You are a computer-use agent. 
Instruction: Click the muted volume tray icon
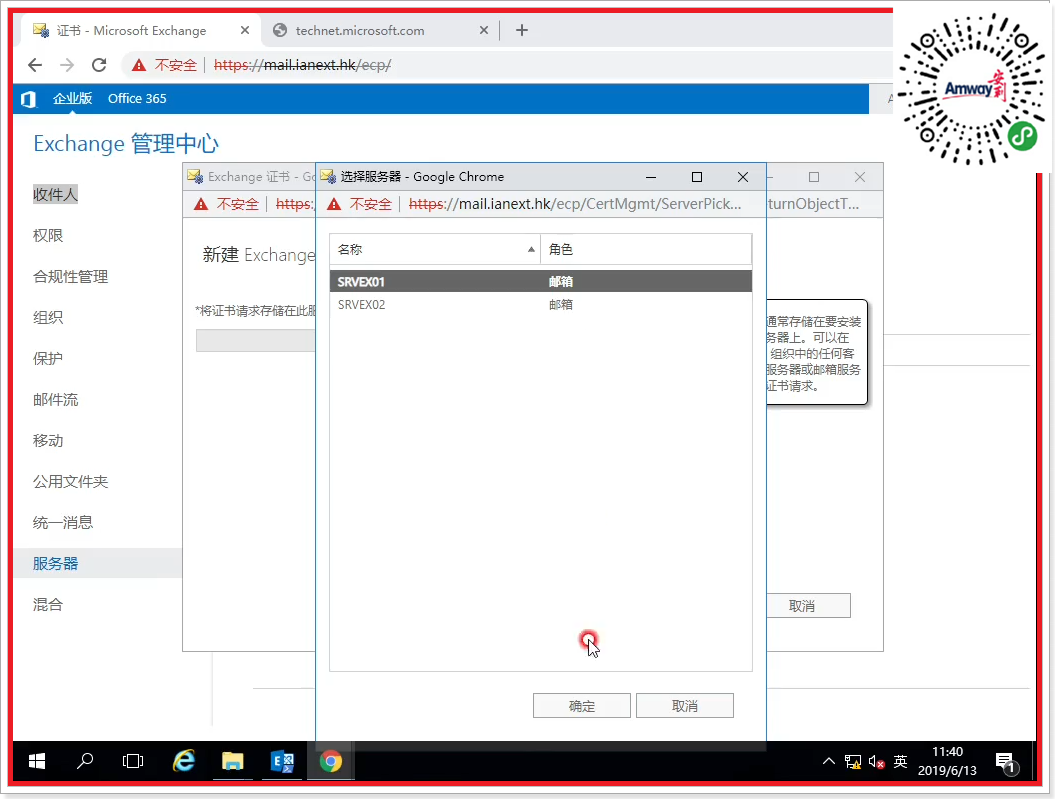876,761
